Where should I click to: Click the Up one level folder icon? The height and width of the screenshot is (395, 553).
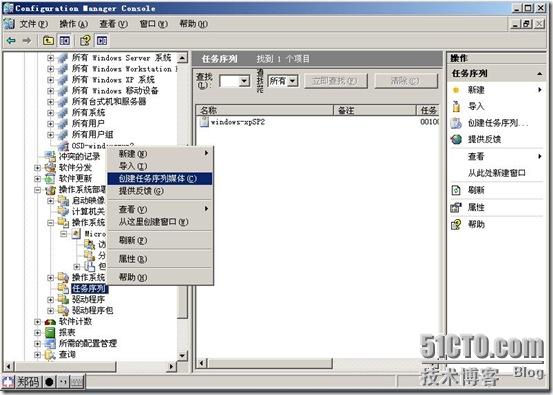pyautogui.click(x=48, y=41)
